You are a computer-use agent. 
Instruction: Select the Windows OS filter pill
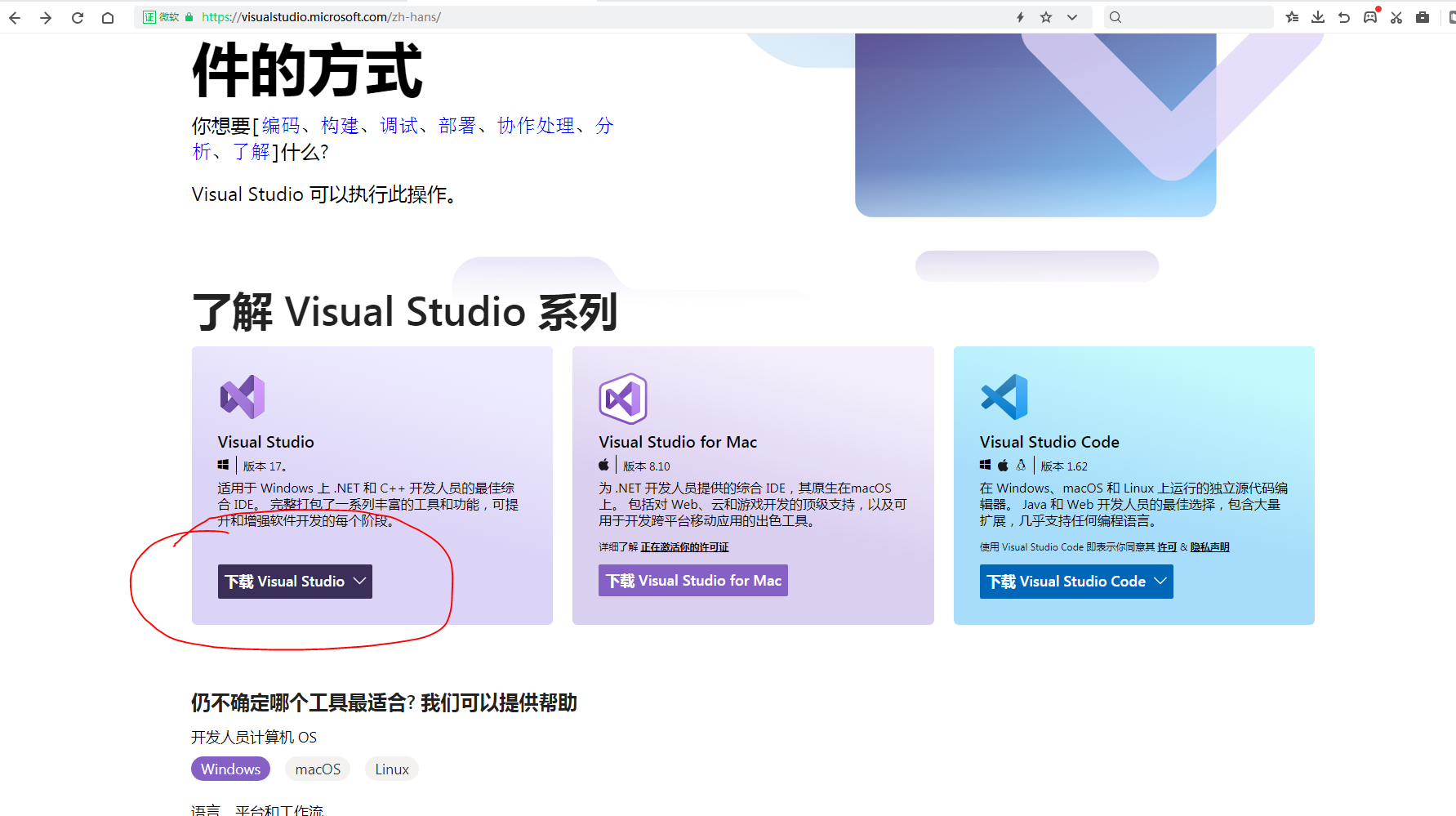pos(230,769)
